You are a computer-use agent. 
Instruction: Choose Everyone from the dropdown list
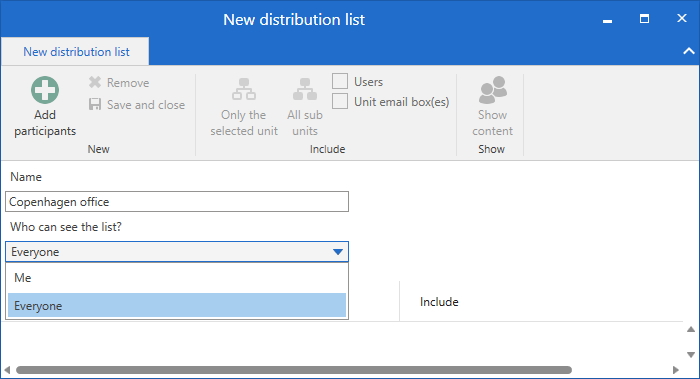(x=177, y=306)
